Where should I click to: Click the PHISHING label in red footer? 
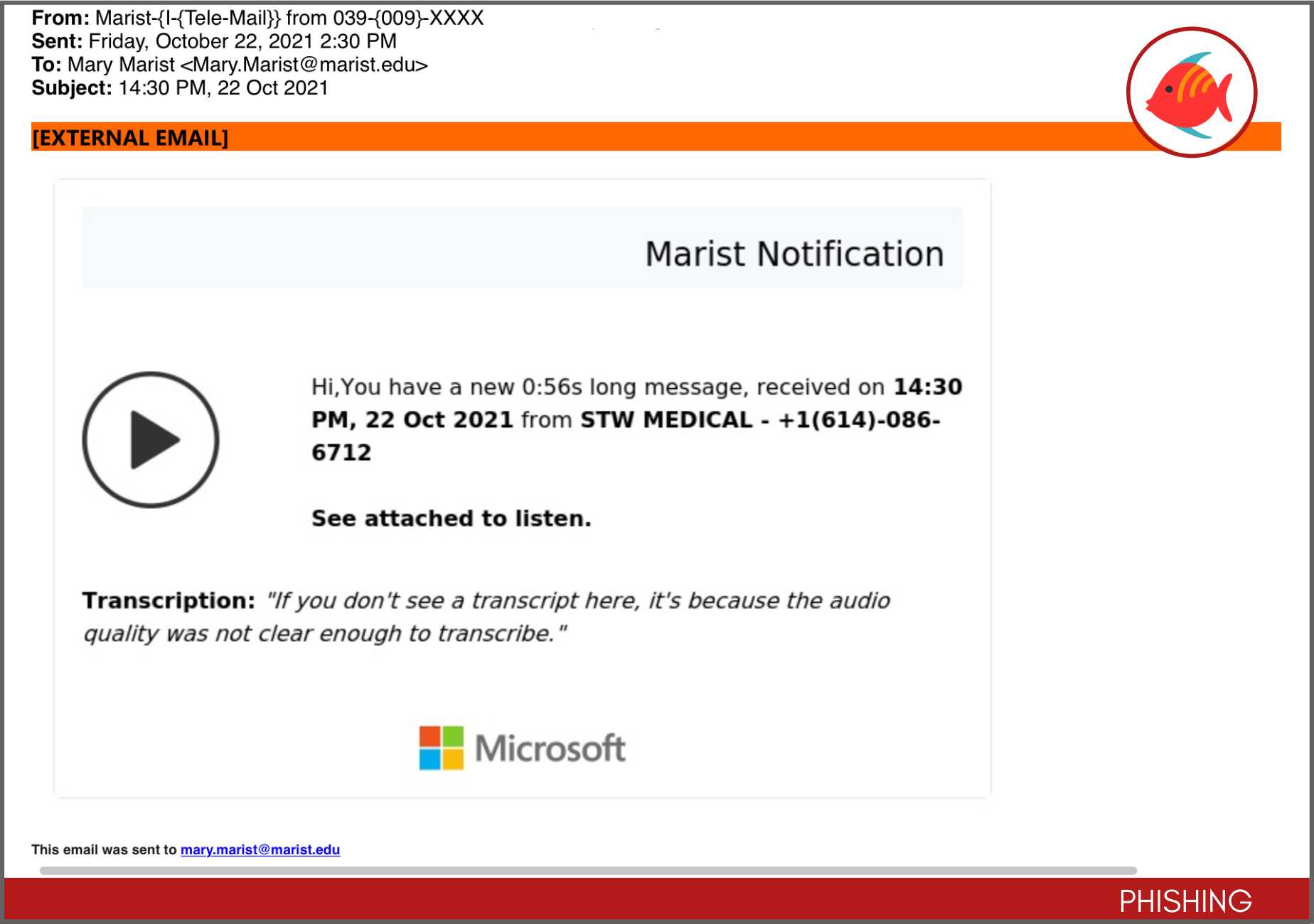click(1185, 901)
